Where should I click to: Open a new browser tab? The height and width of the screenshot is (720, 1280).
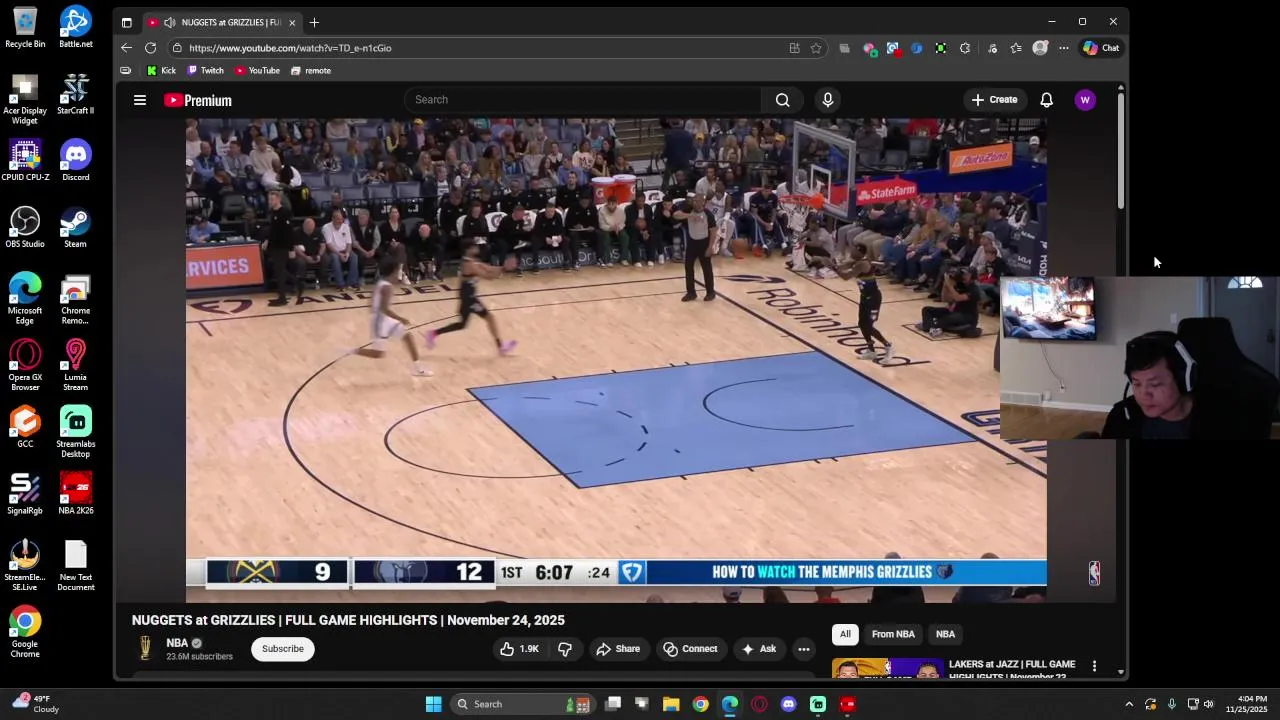314,22
